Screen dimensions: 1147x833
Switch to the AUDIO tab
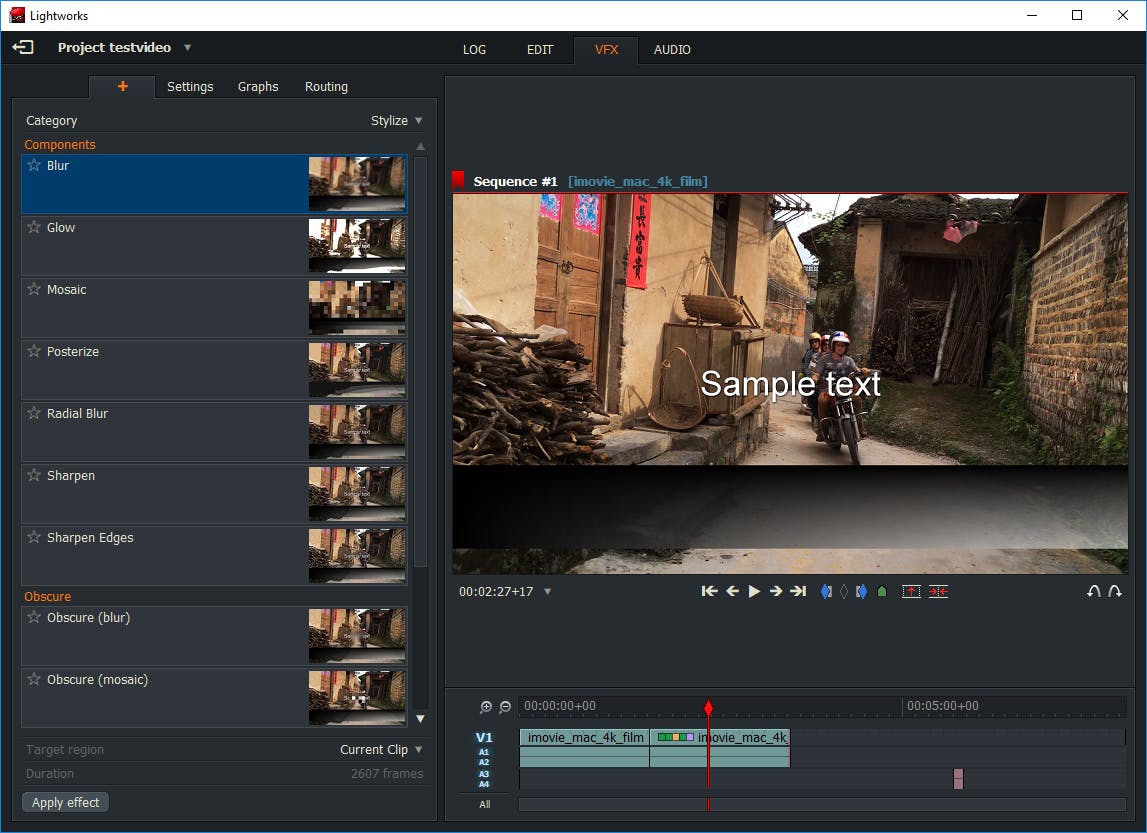[x=672, y=50]
